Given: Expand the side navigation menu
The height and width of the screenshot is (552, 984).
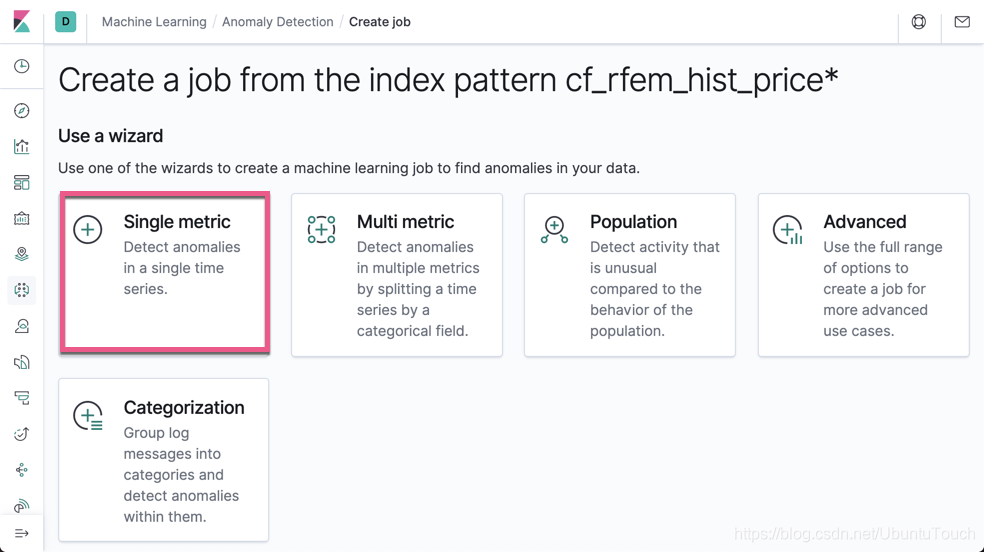Looking at the screenshot, I should point(21,533).
